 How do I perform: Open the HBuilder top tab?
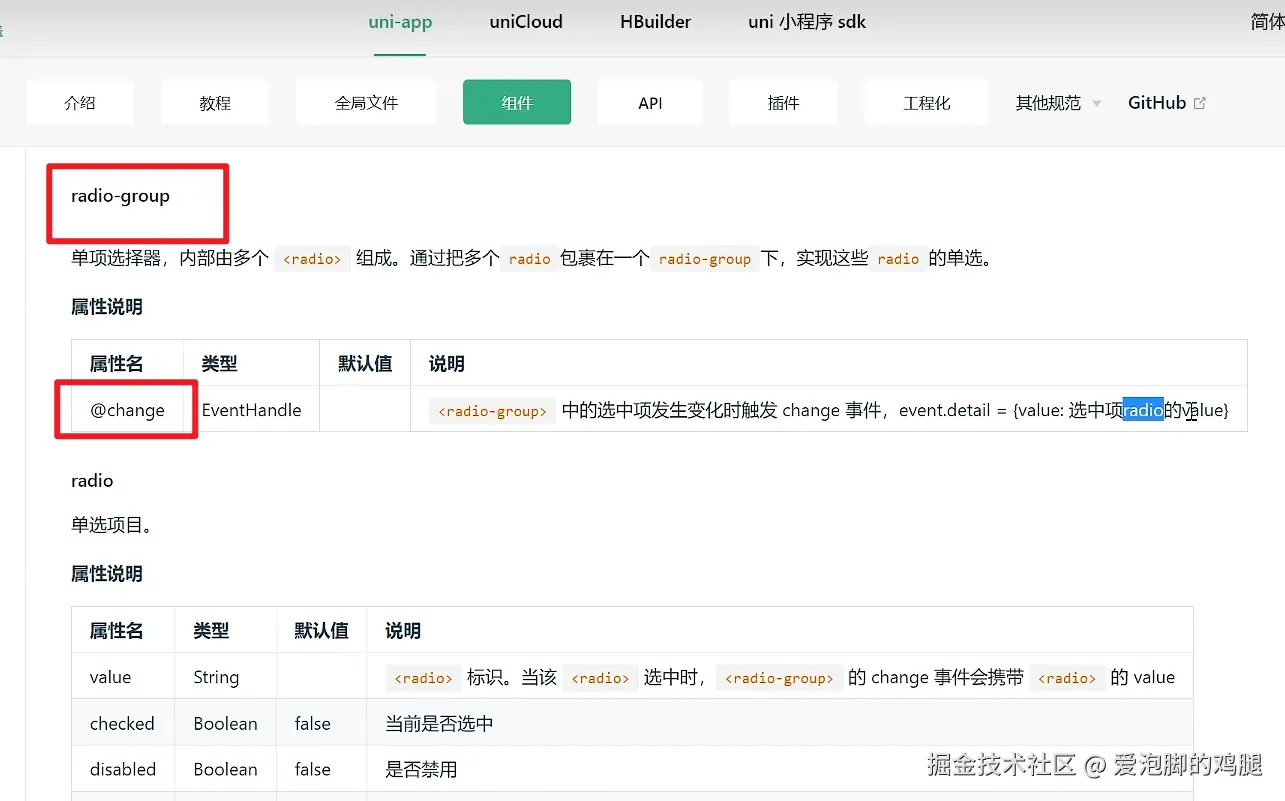655,22
